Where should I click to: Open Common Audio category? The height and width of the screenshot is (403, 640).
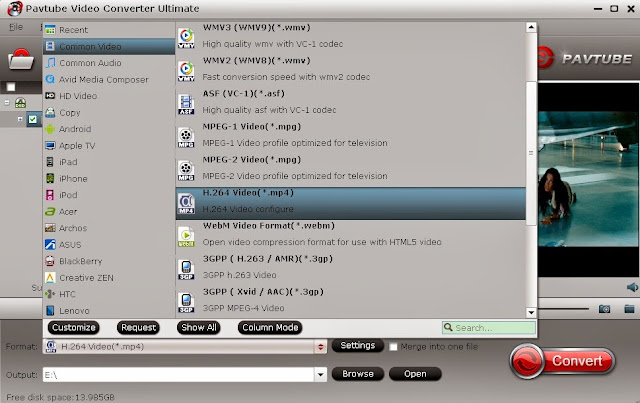(x=109, y=63)
